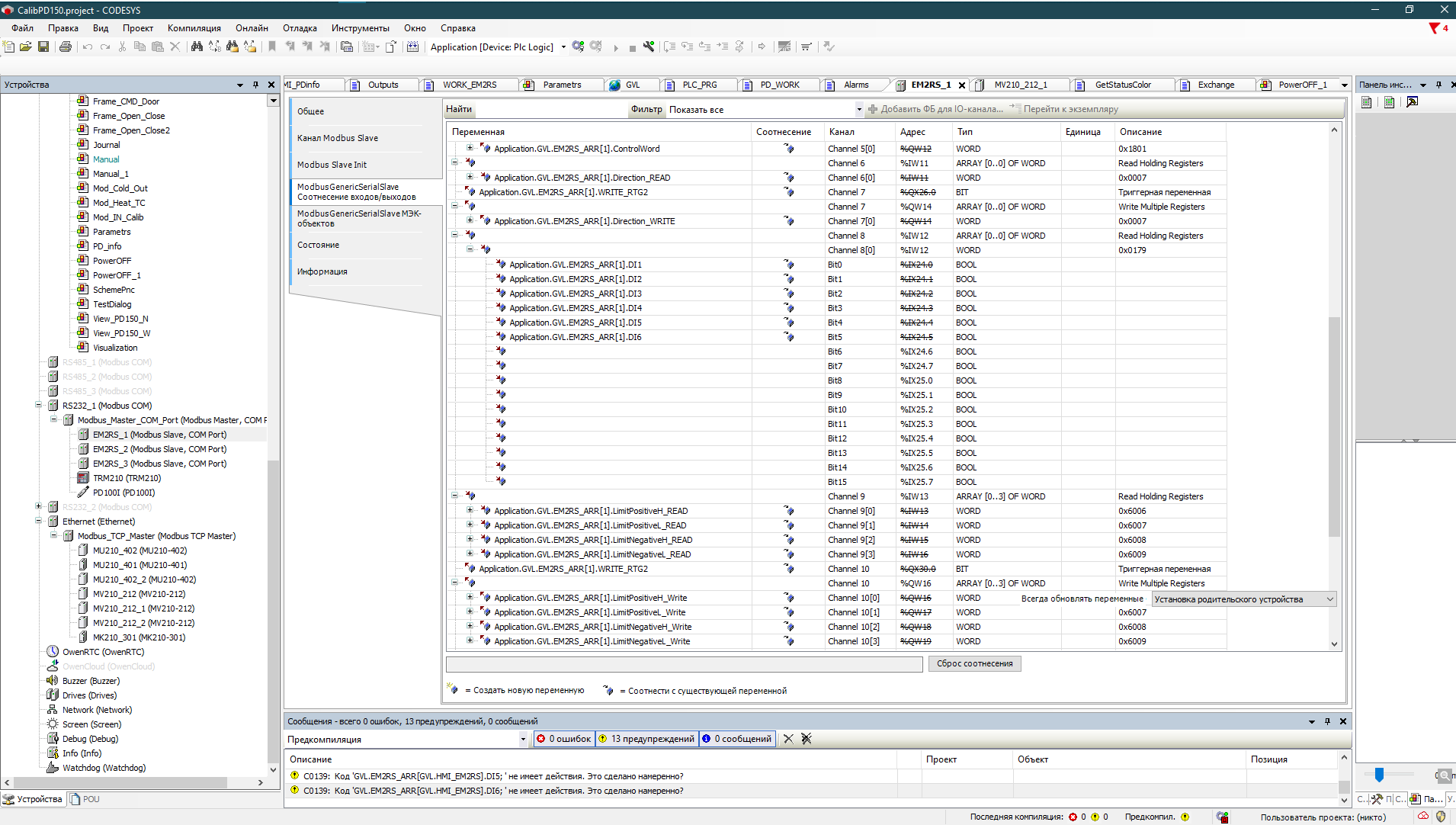Click the mapping icon for ControlWord row

[x=789, y=149]
